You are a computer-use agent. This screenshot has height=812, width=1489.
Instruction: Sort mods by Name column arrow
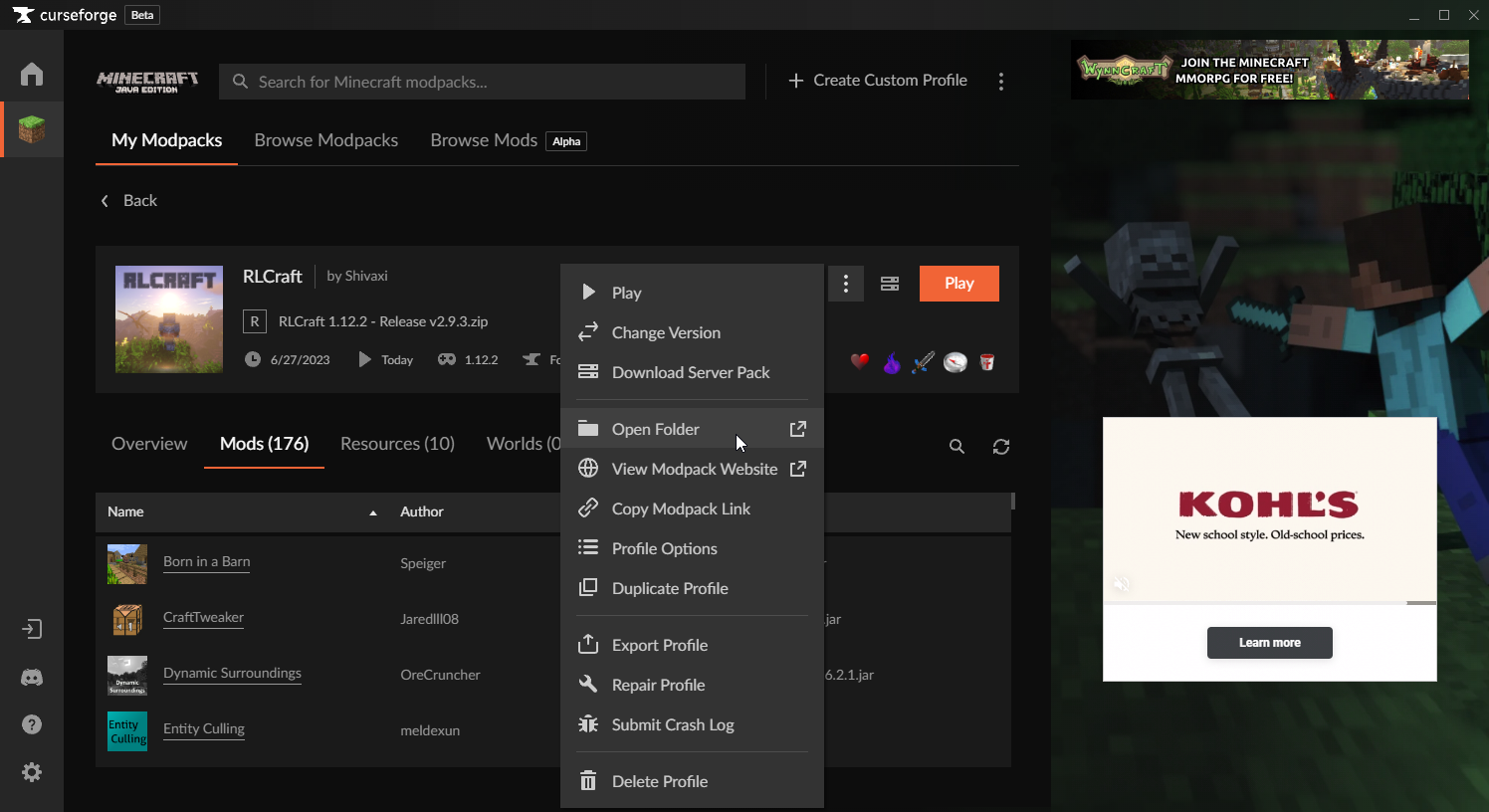373,512
